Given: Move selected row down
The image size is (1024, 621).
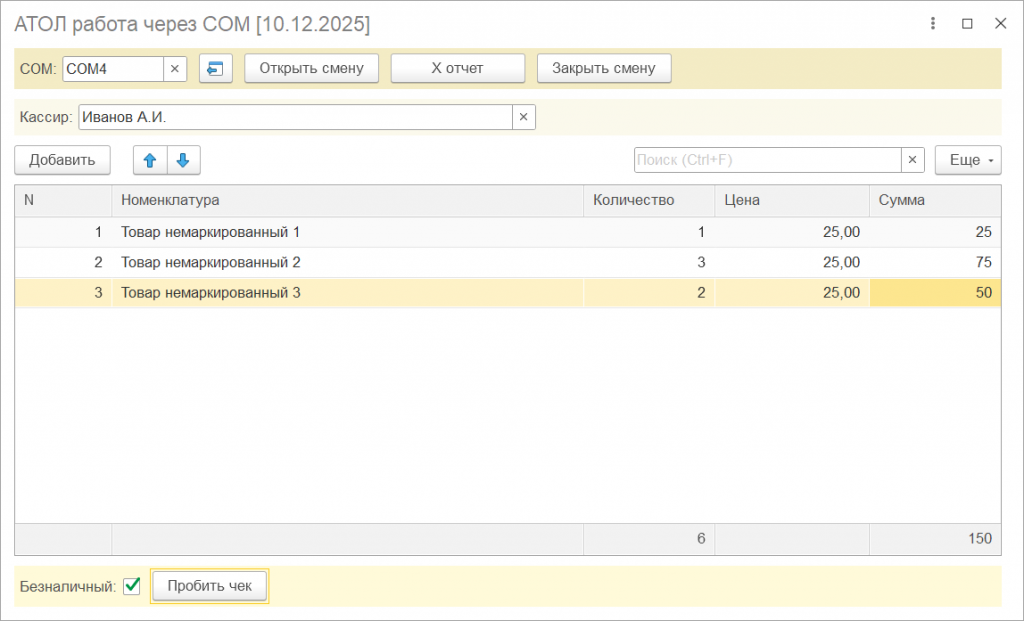Looking at the screenshot, I should pyautogui.click(x=183, y=160).
